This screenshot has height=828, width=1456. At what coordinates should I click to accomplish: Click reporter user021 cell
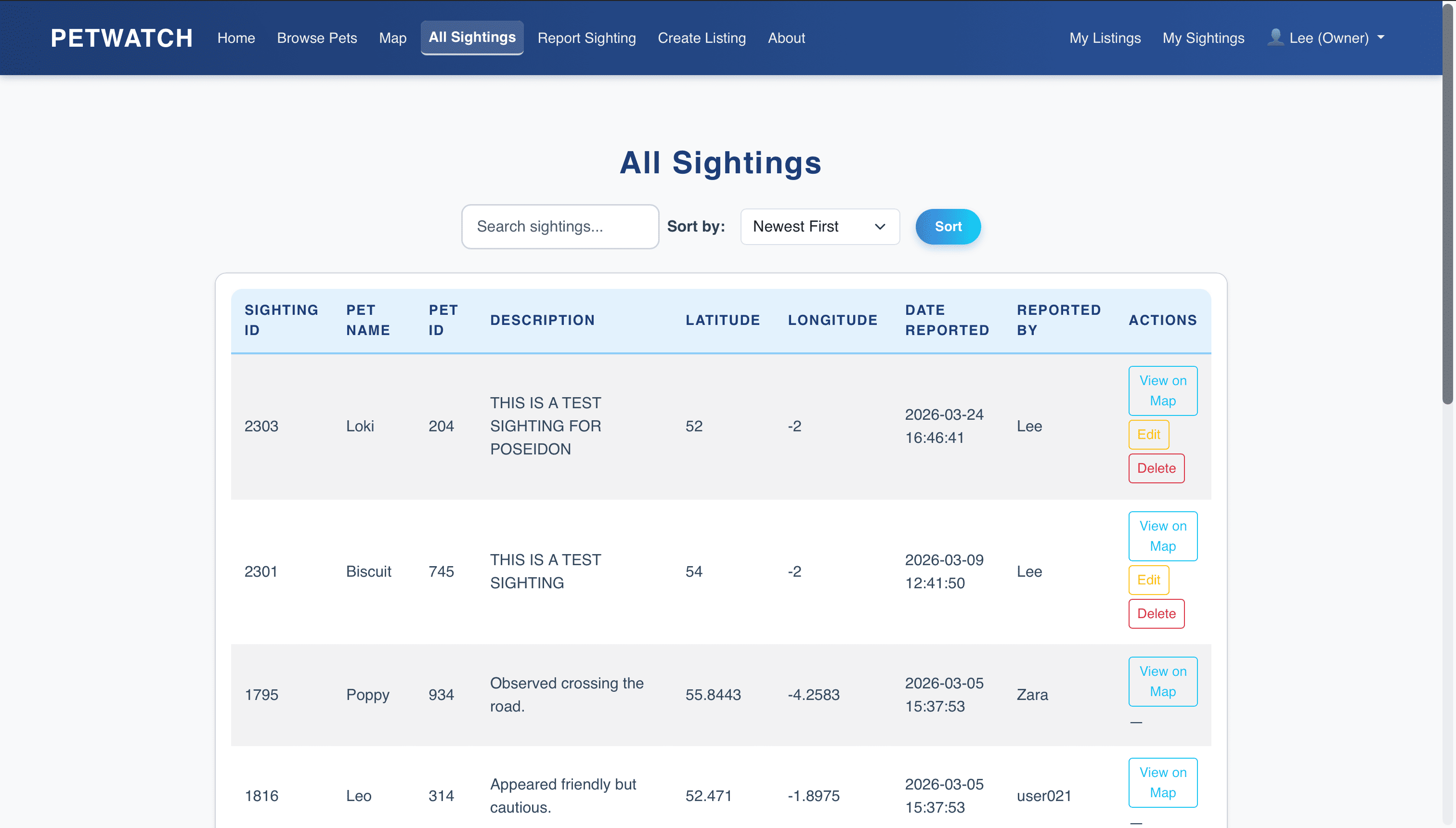tap(1044, 796)
